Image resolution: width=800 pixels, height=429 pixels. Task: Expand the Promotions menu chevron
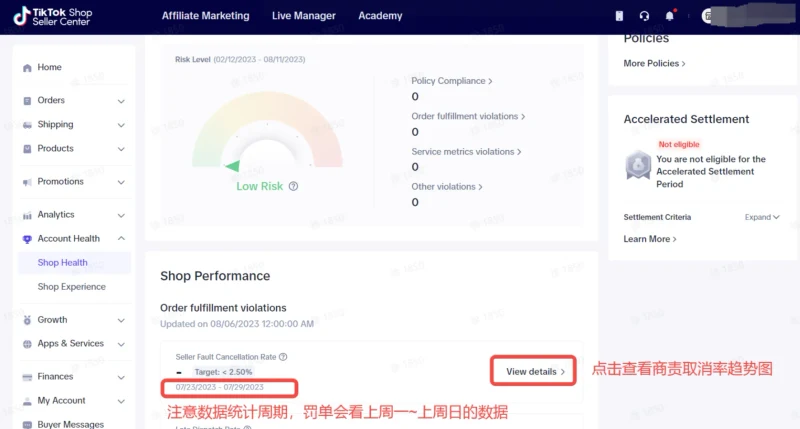(x=121, y=182)
